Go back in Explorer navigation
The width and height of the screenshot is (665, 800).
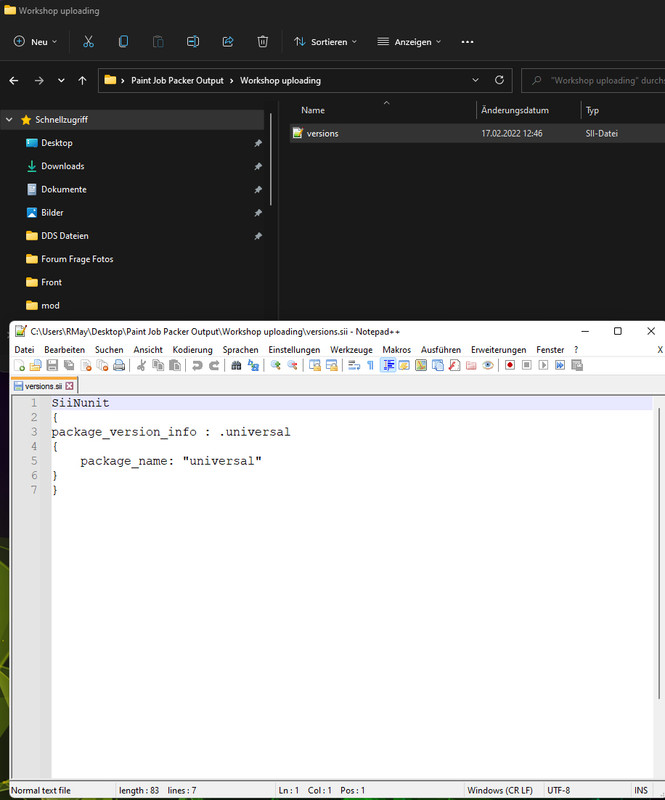(x=14, y=81)
